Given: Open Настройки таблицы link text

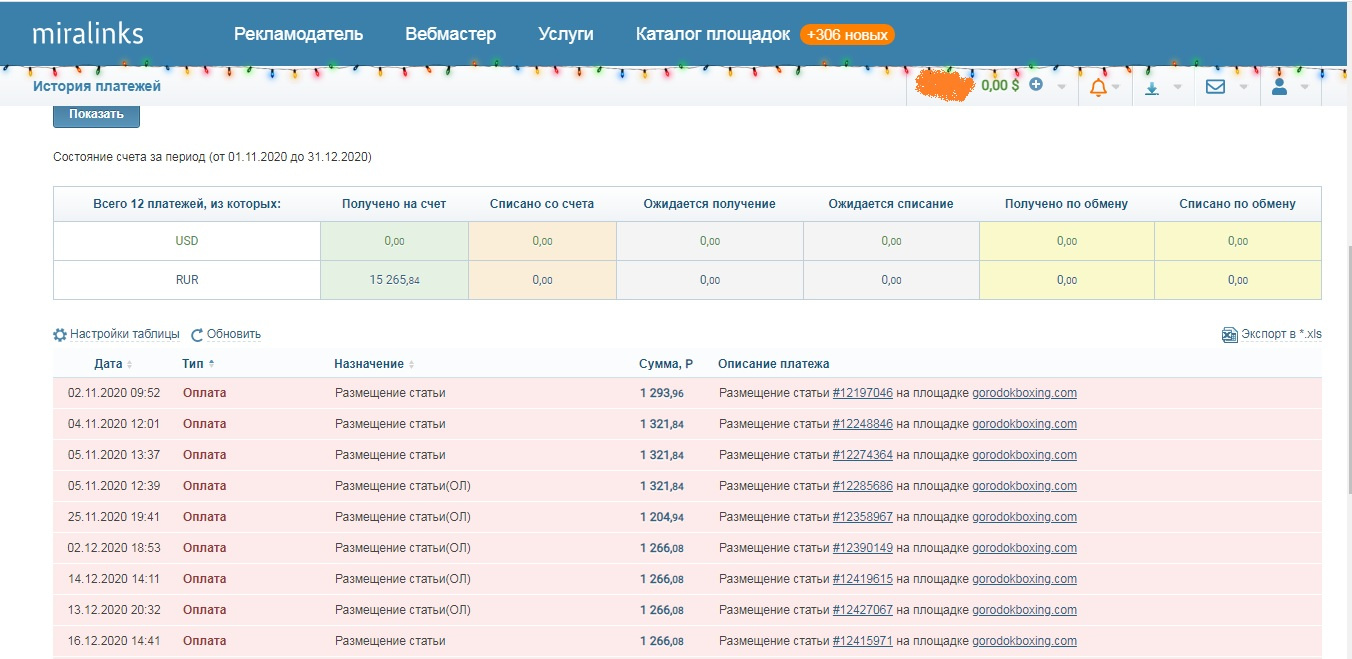Looking at the screenshot, I should (125, 334).
